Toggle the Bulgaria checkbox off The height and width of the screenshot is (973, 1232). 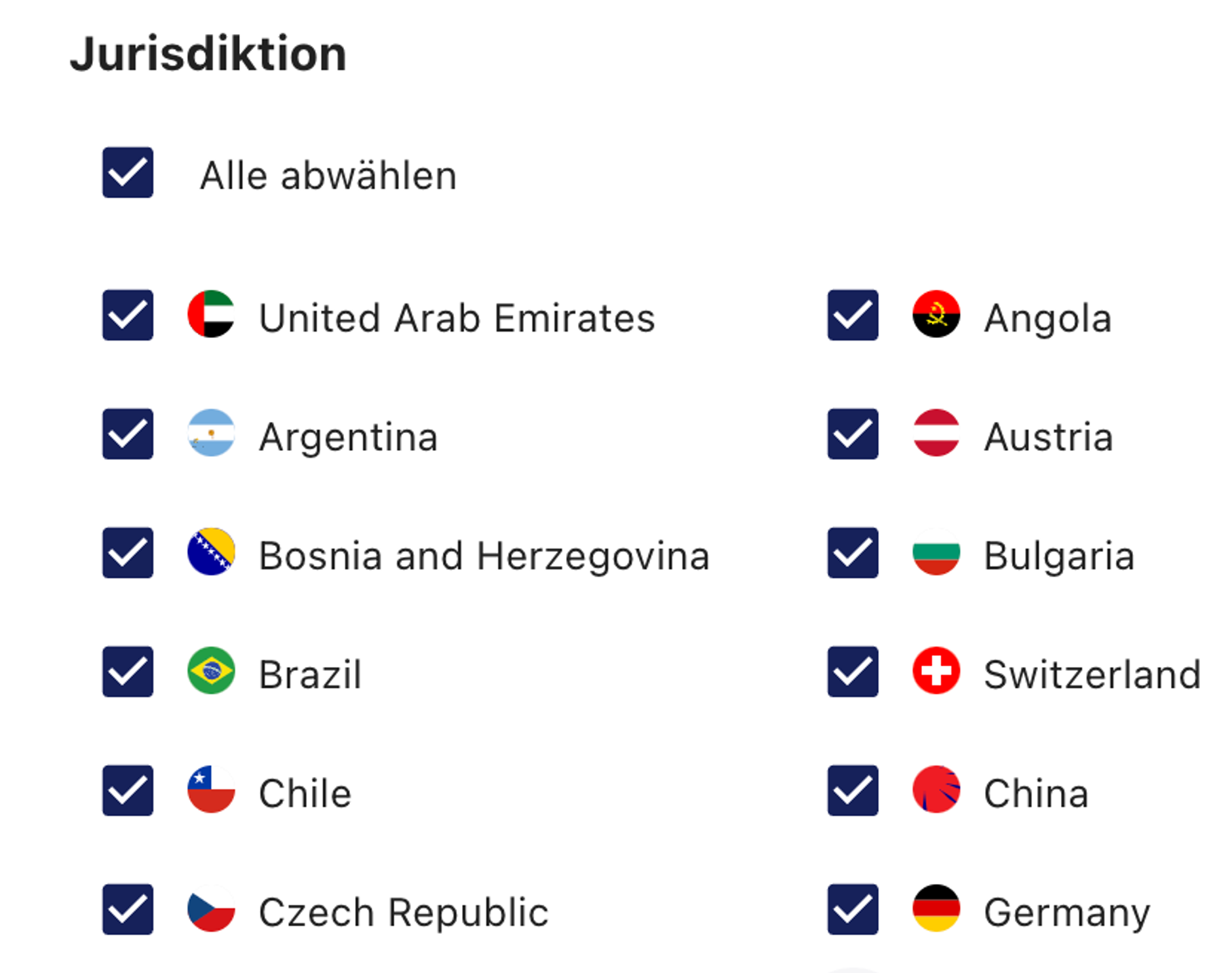tap(853, 553)
